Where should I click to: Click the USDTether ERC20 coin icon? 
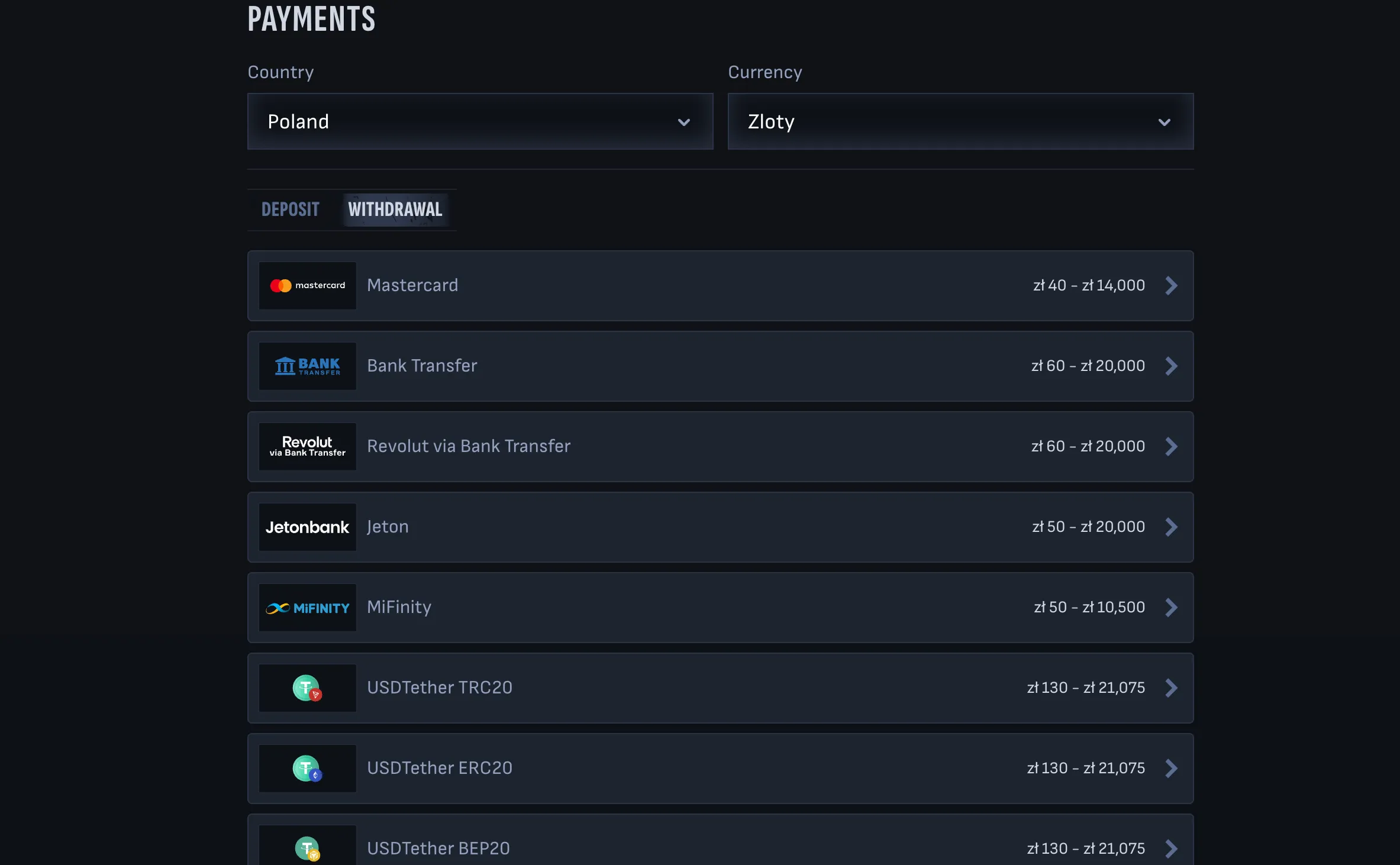(x=308, y=769)
